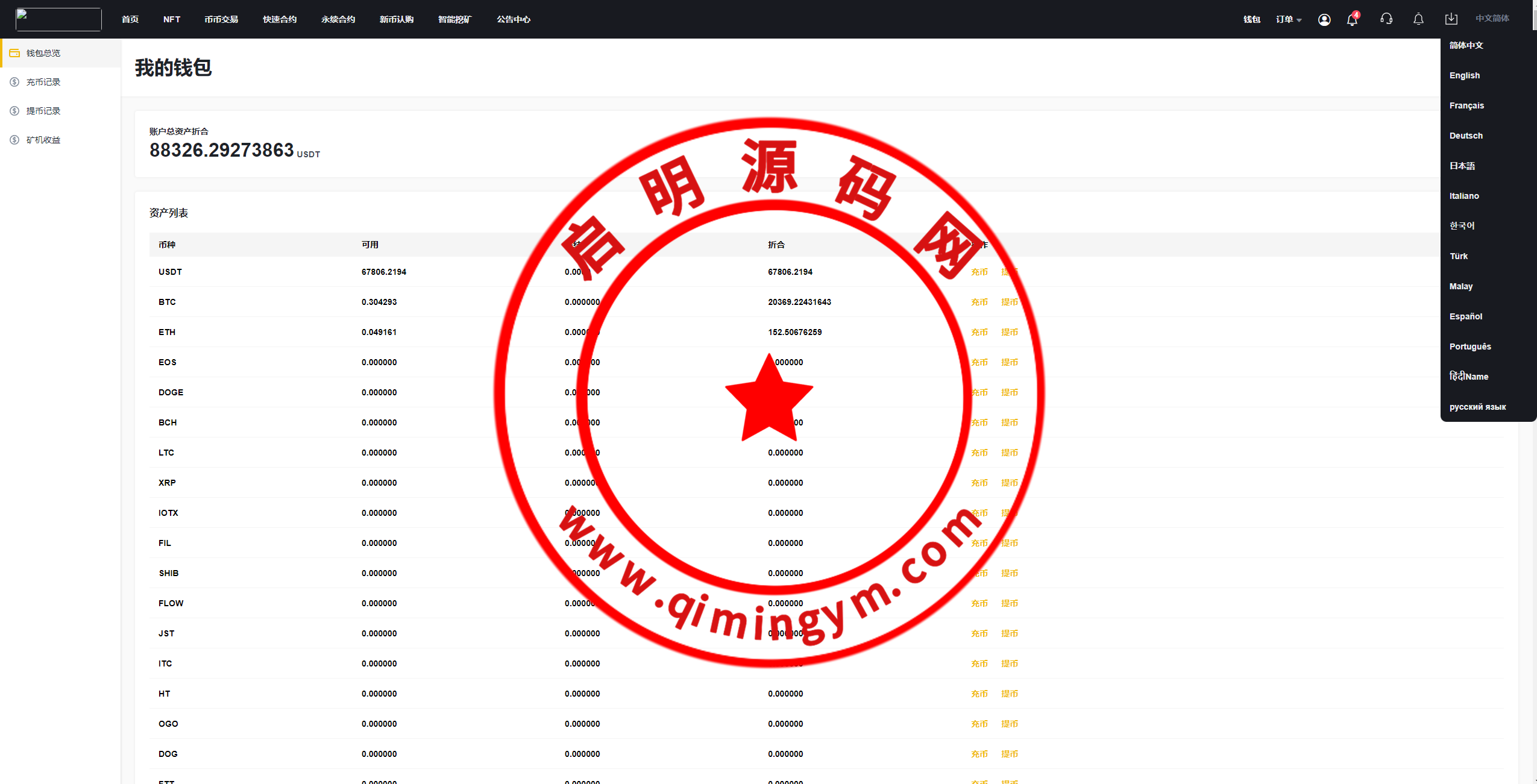This screenshot has width=1537, height=784.
Task: Click the customer support headset icon
Action: click(x=1386, y=19)
